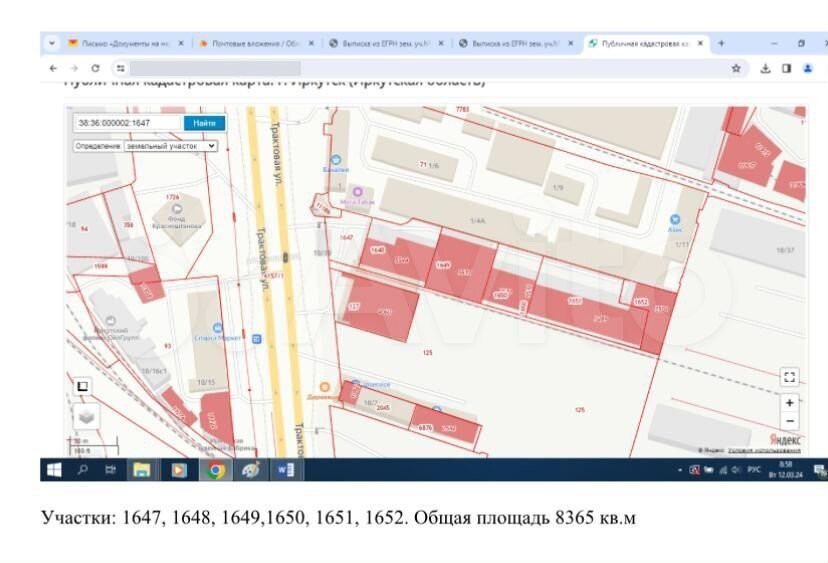Screen dimensions: 828x563
Task: Reload the page
Action: 96,68
